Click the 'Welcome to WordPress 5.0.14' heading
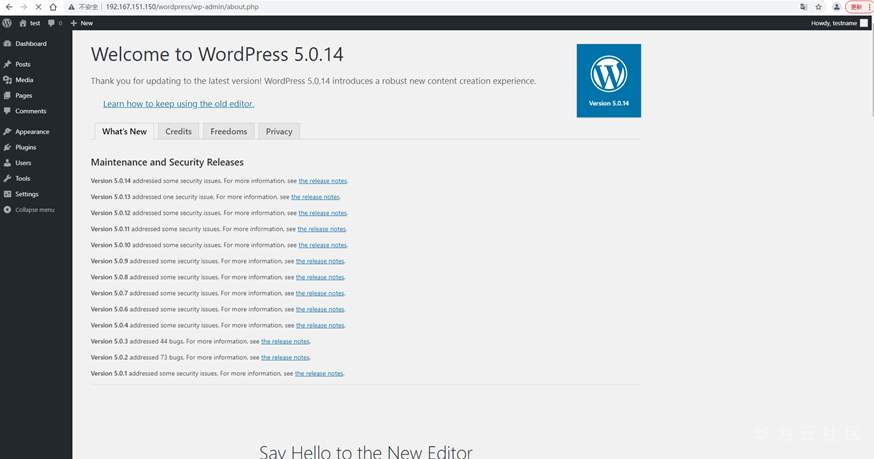This screenshot has height=459, width=874. [217, 54]
